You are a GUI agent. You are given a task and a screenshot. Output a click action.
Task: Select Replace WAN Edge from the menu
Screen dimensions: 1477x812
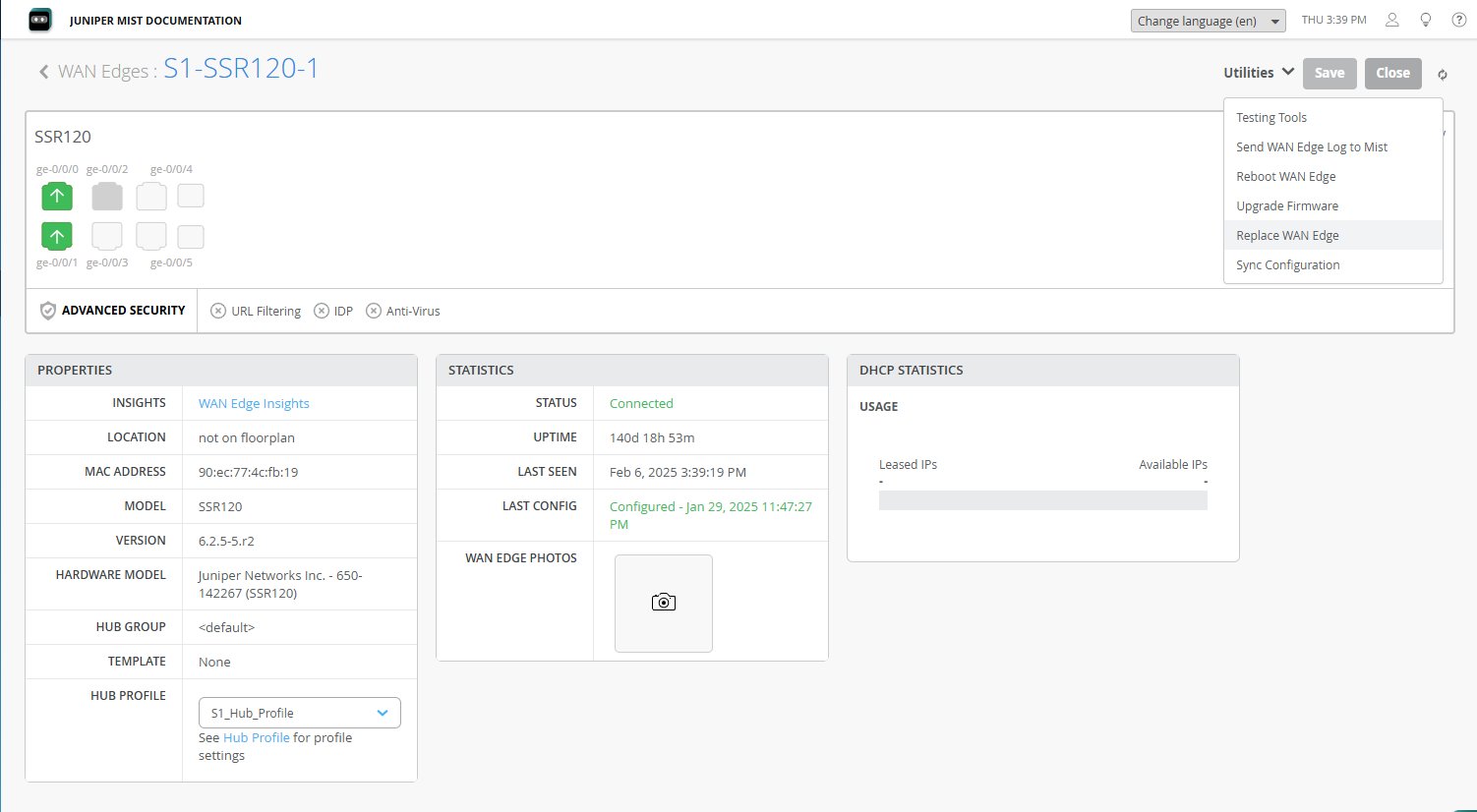coord(1287,235)
